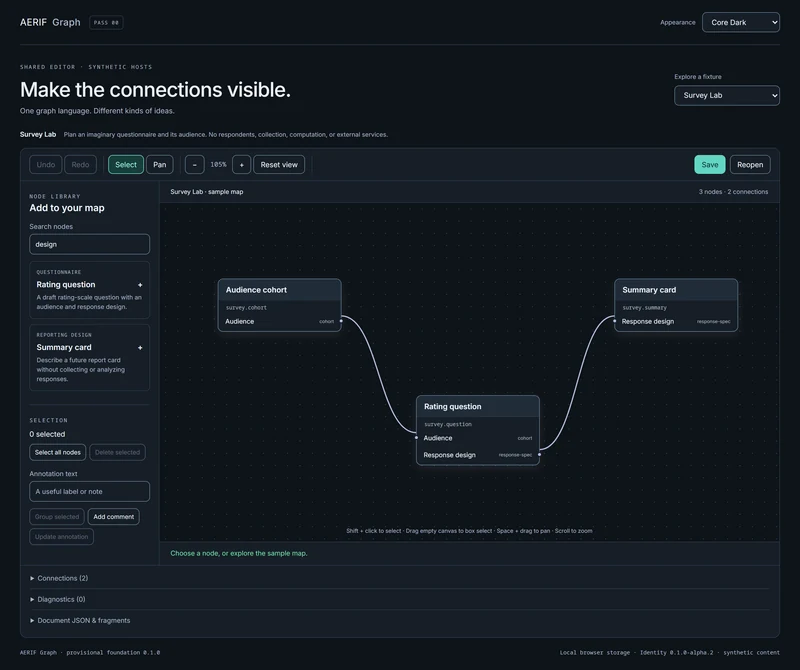This screenshot has height=670, width=800.
Task: Select the Audience cohort node header
Action: (280, 290)
